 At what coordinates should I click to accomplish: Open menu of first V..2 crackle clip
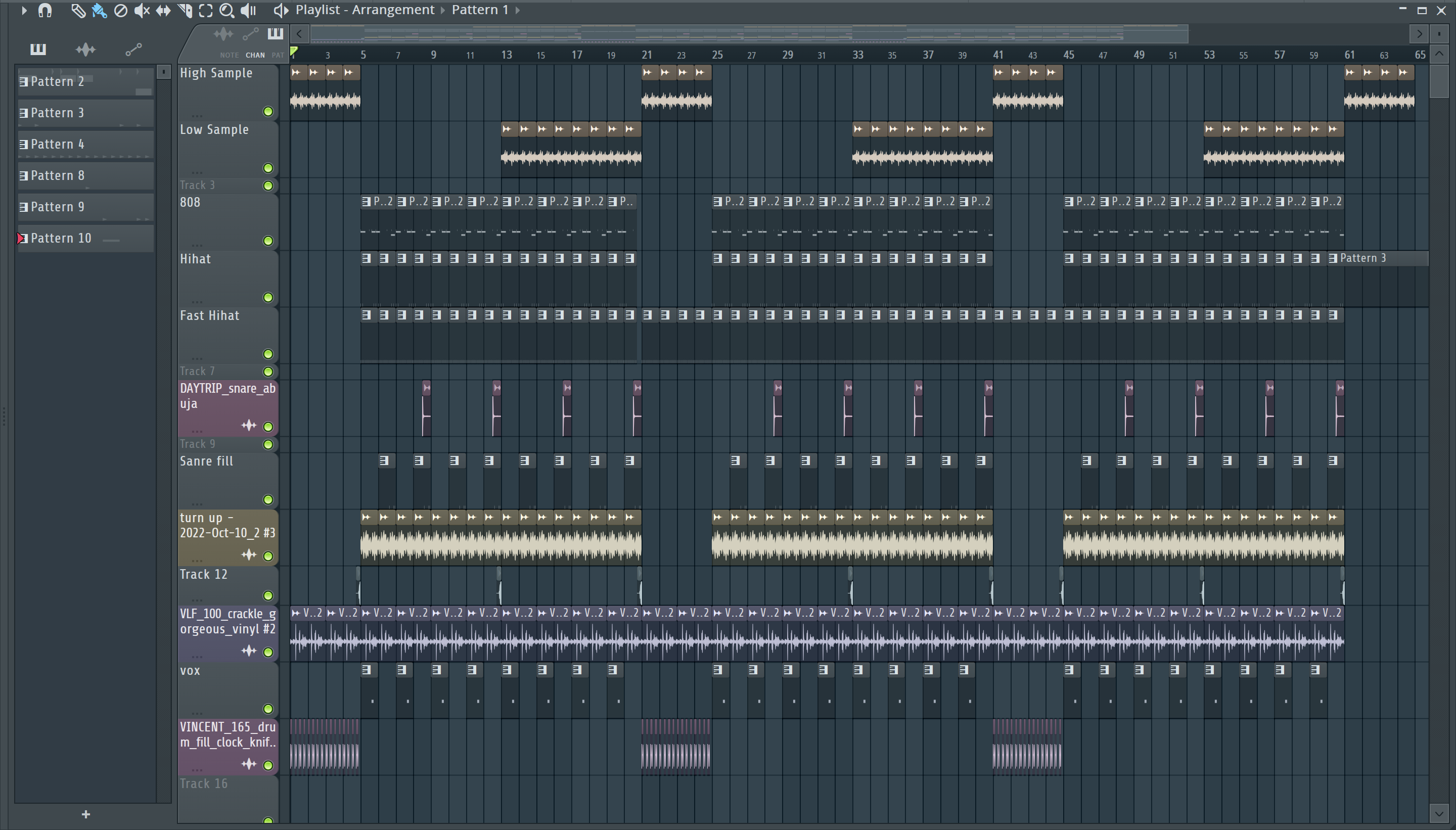point(296,613)
